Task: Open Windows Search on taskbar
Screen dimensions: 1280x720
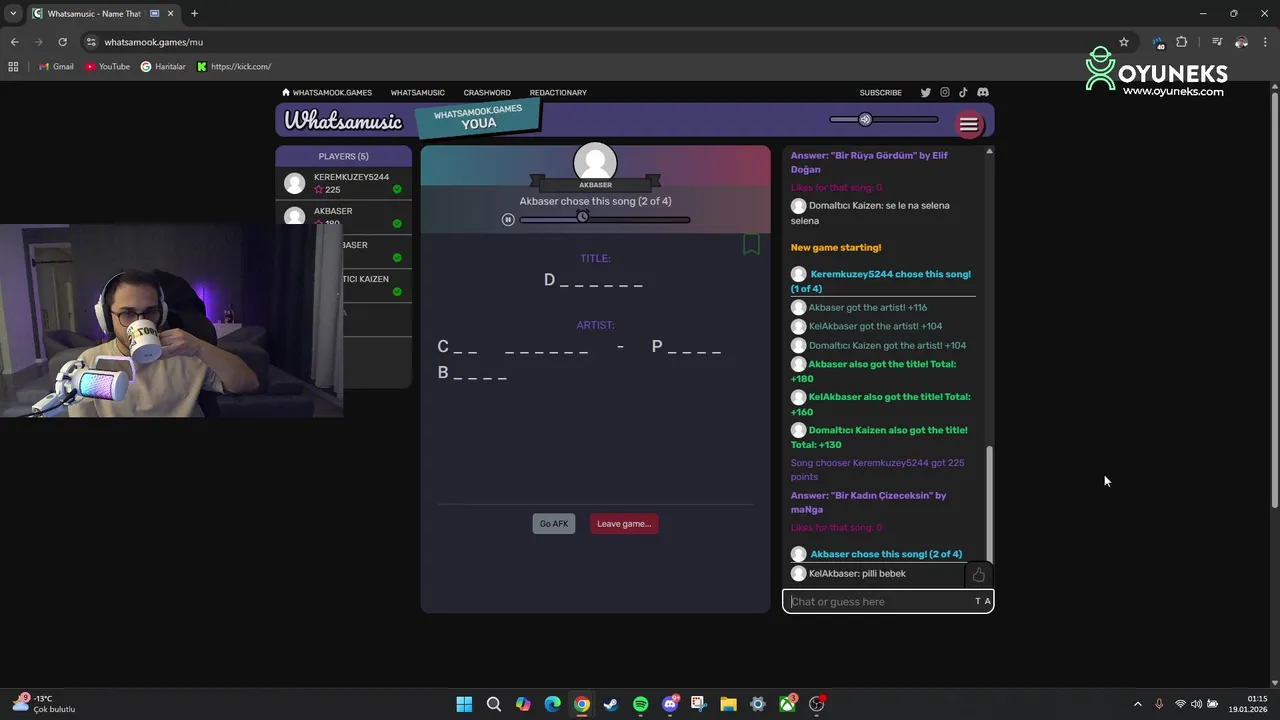Action: [x=494, y=704]
